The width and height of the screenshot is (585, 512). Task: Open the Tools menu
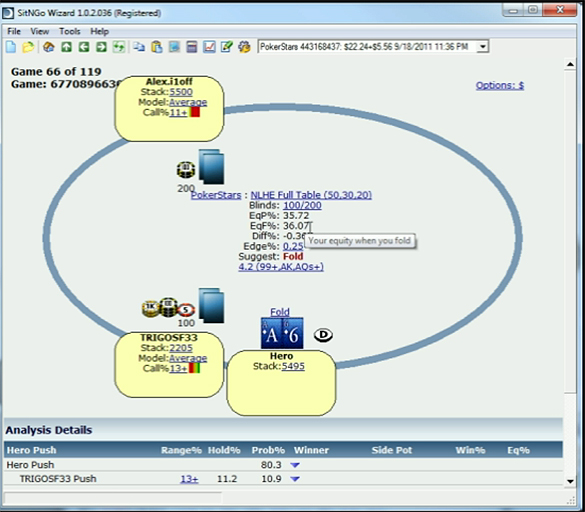pyautogui.click(x=70, y=31)
